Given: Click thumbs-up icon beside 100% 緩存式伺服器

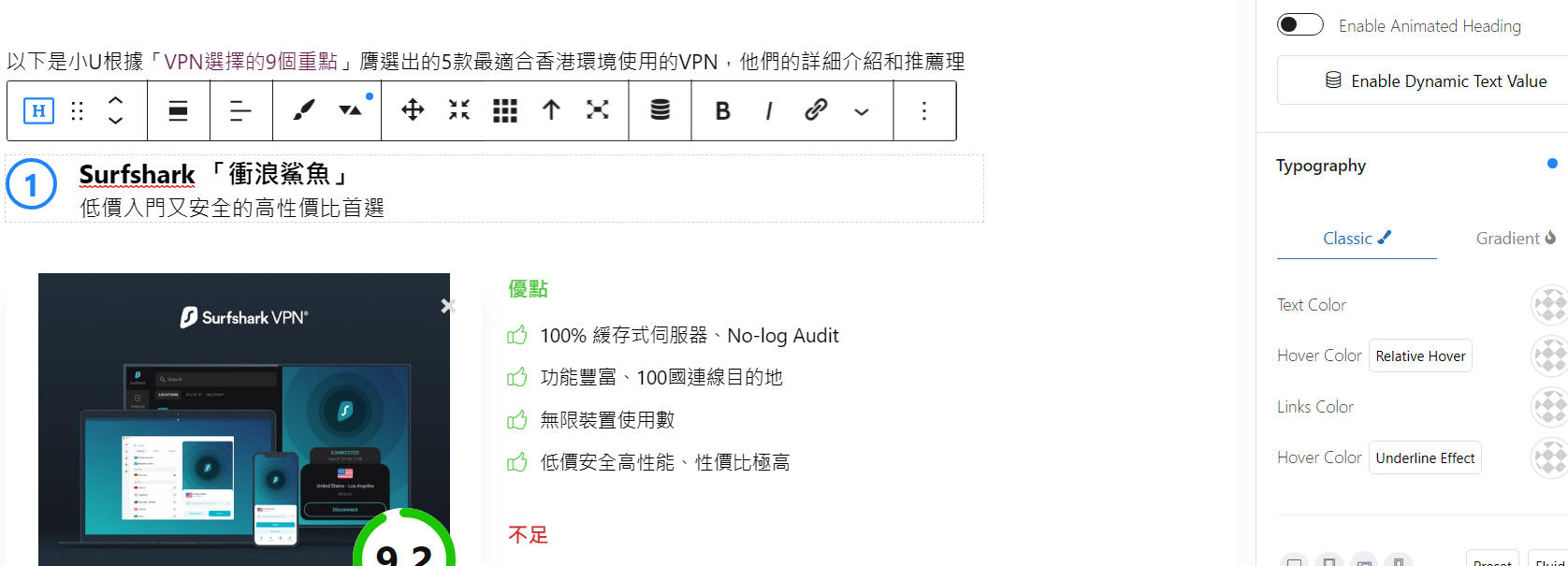Looking at the screenshot, I should click(x=516, y=335).
